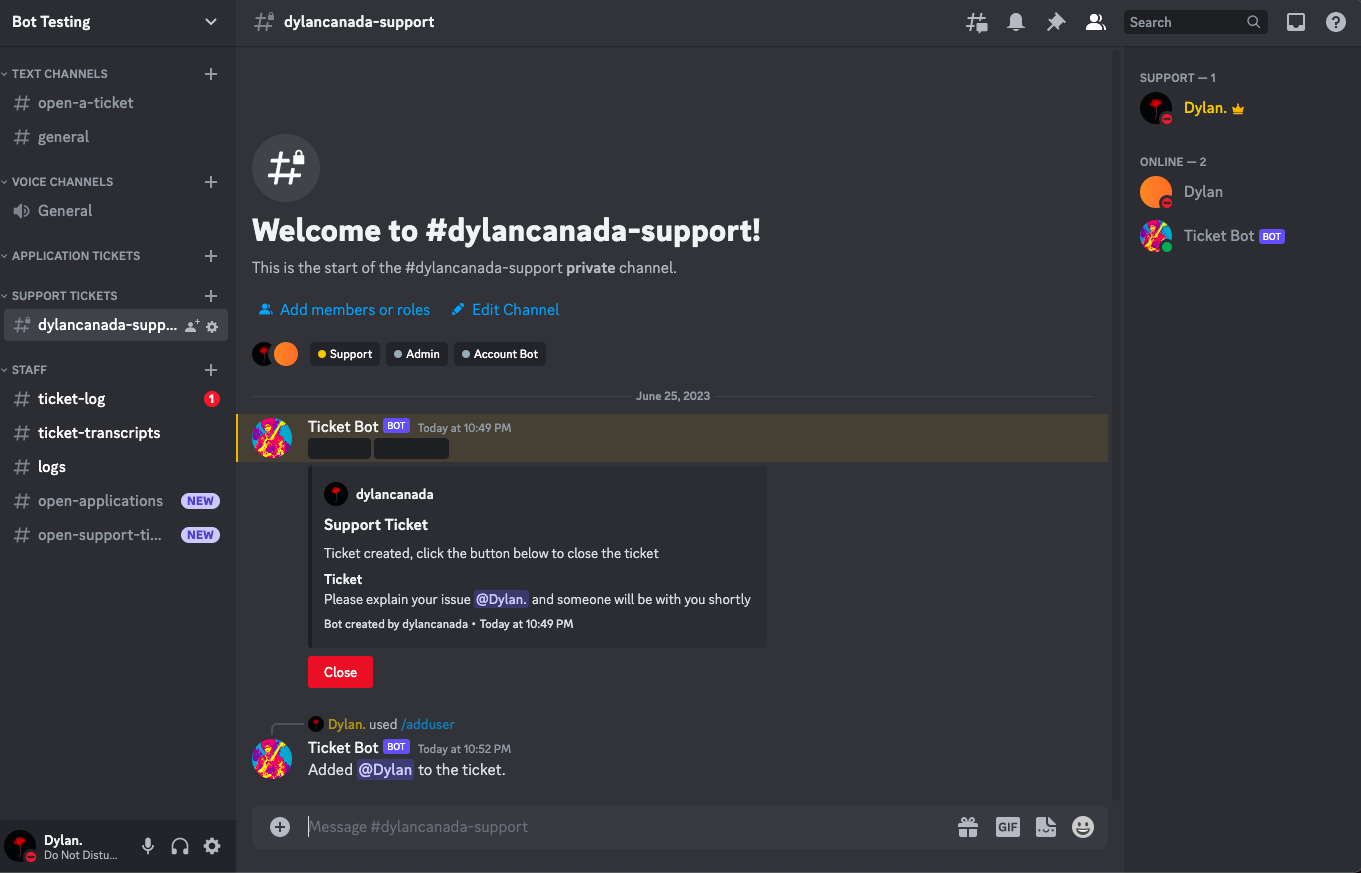Switch to the general channel
1361x873 pixels.
[62, 136]
